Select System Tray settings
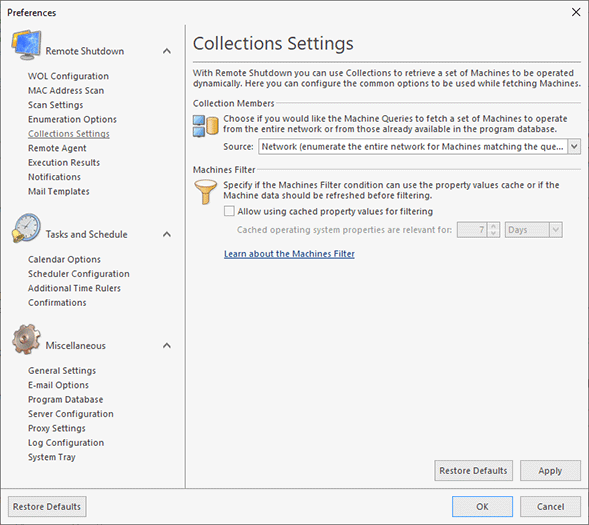589x525 pixels. point(52,457)
